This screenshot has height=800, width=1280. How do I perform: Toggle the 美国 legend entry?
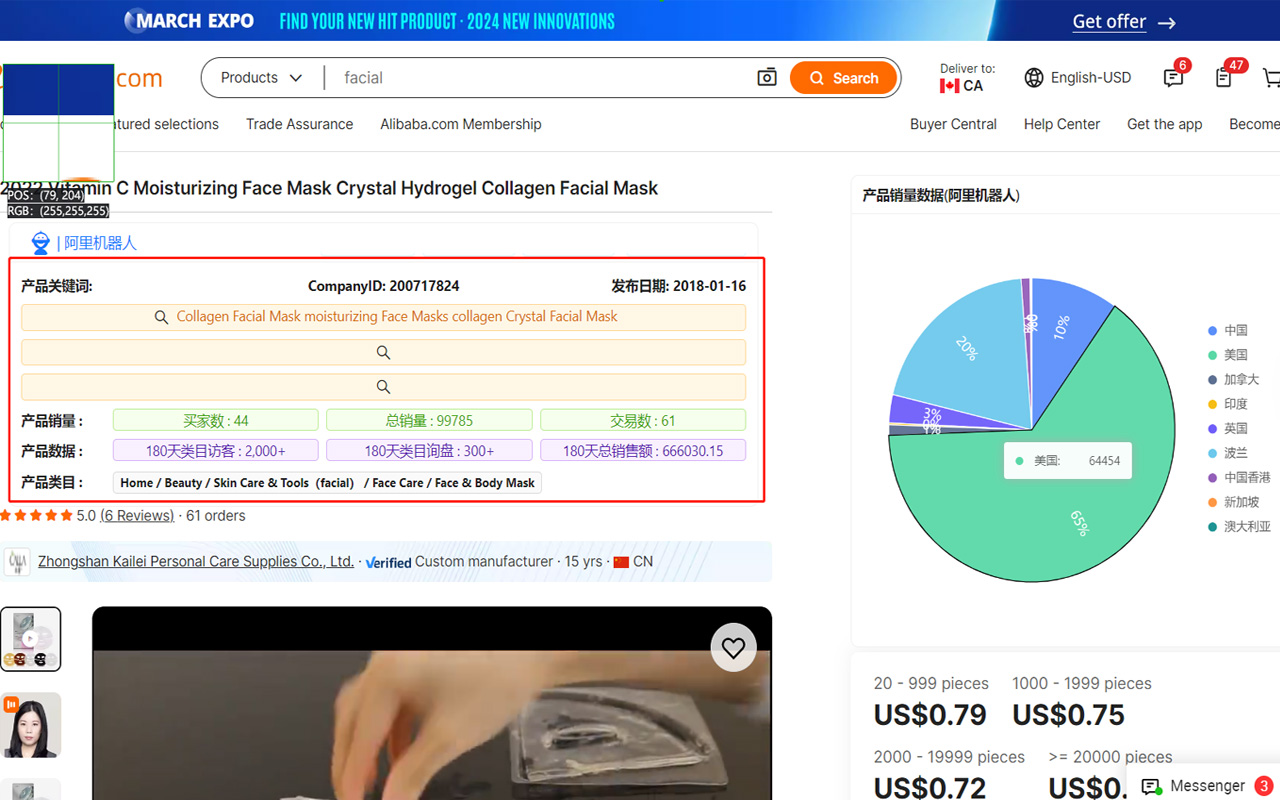pos(1228,355)
